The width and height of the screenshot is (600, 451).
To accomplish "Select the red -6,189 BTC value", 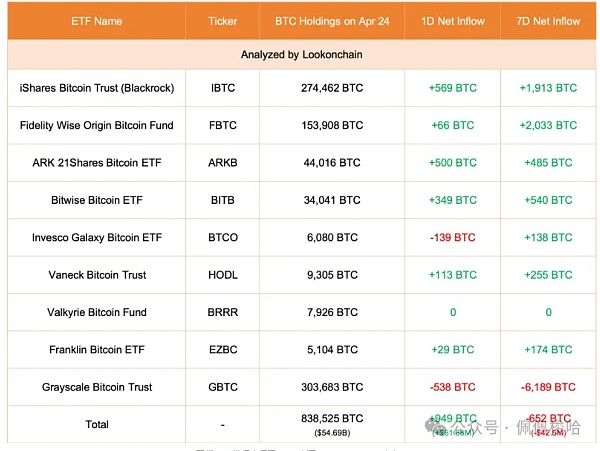I will (x=548, y=386).
